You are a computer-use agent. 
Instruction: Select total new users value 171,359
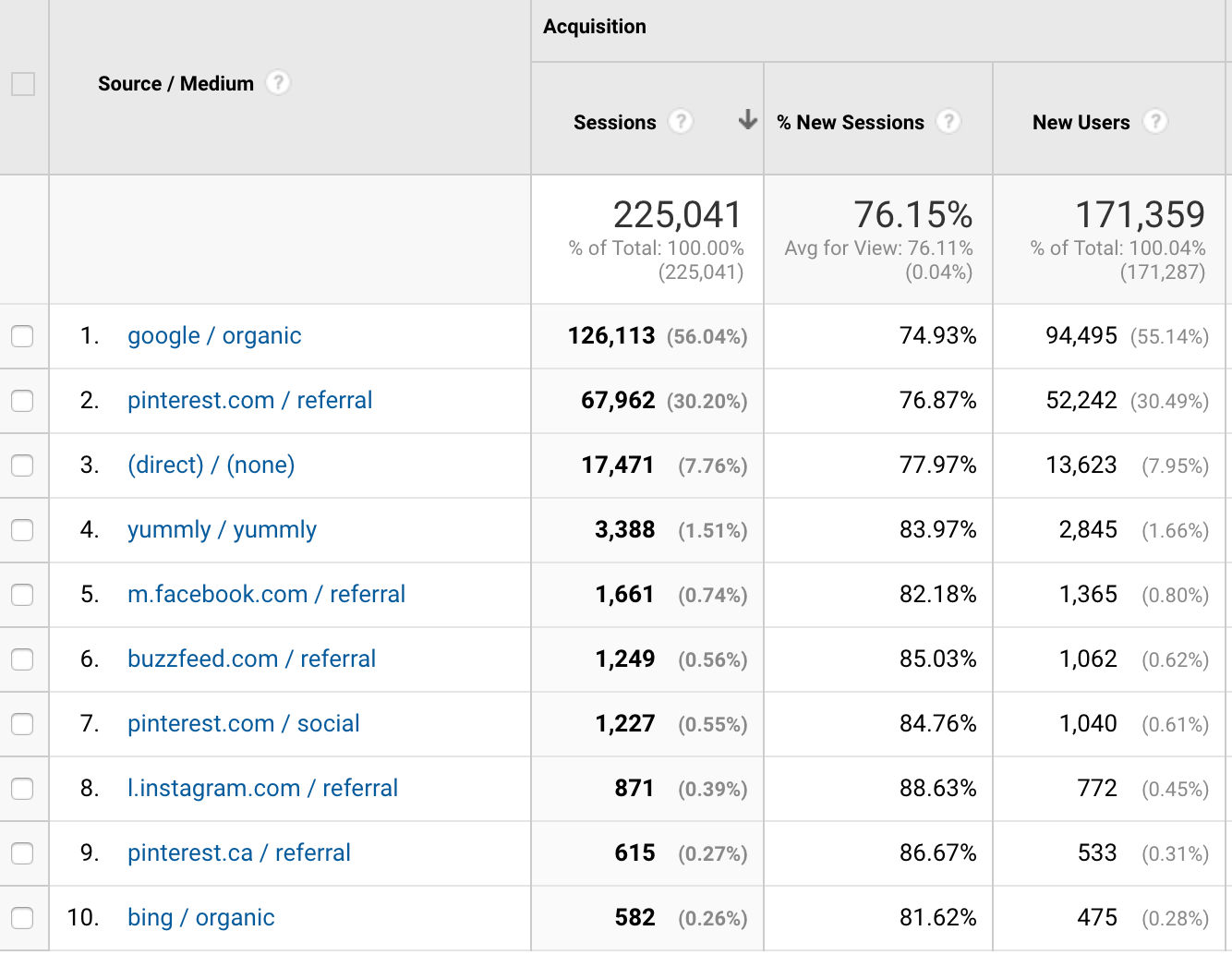pyautogui.click(x=1140, y=215)
